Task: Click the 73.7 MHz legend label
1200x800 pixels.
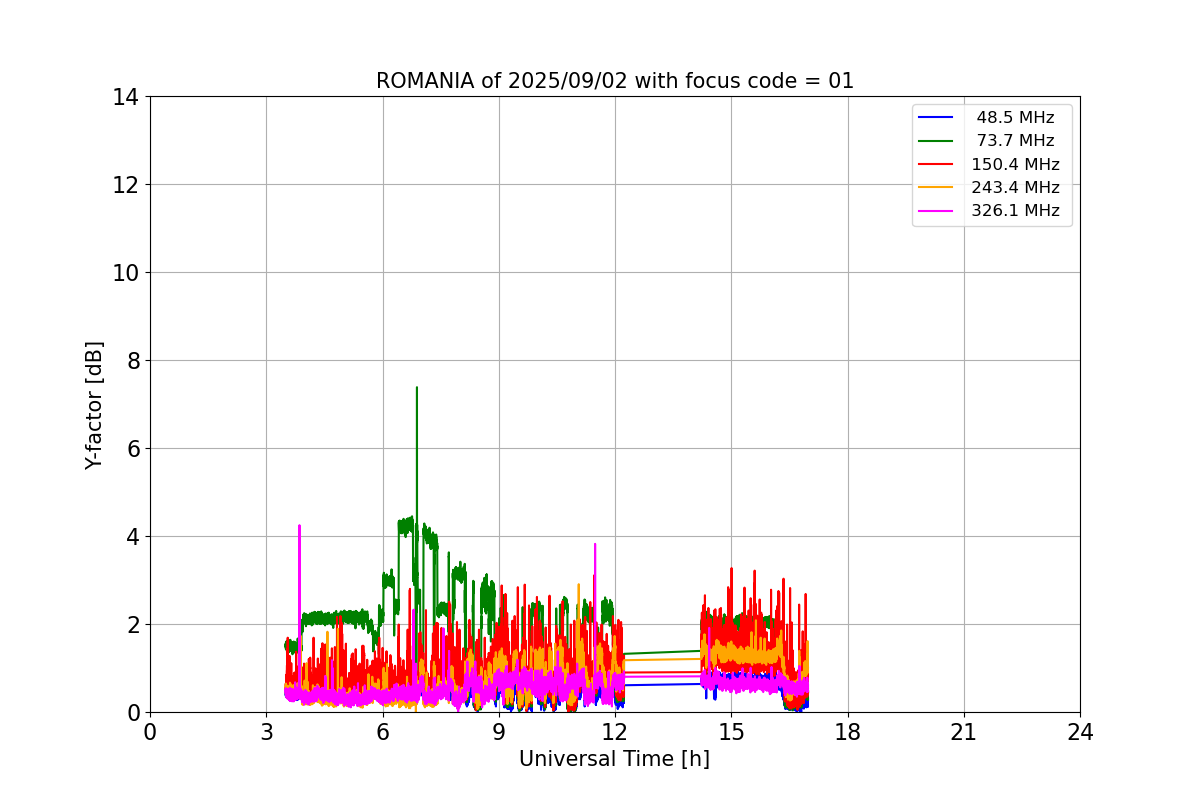Action: click(x=1015, y=141)
